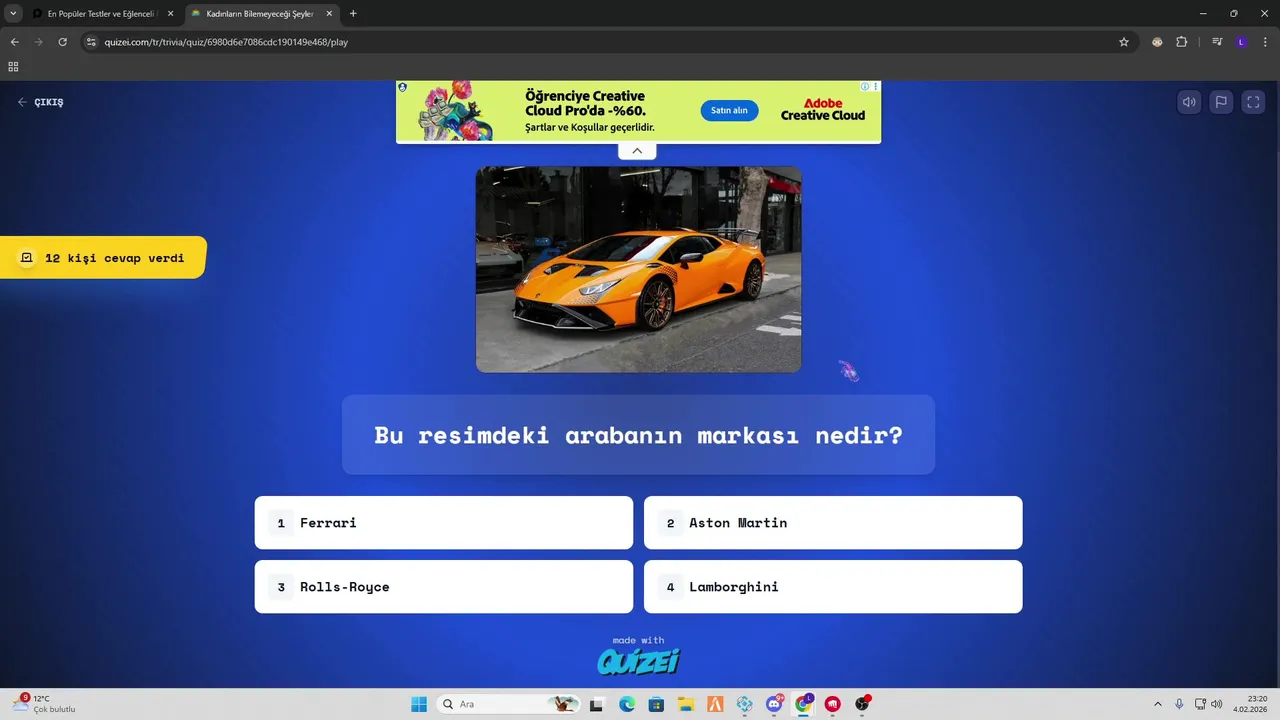Screen dimensions: 1280x720
Task: Open a new browser tab
Action: click(x=353, y=14)
